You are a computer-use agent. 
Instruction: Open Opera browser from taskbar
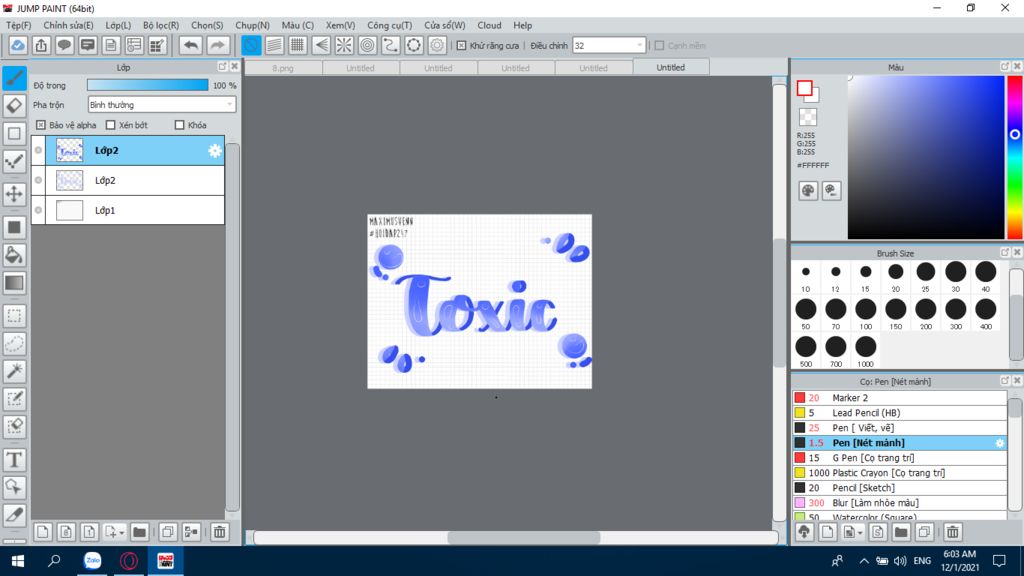tap(129, 561)
